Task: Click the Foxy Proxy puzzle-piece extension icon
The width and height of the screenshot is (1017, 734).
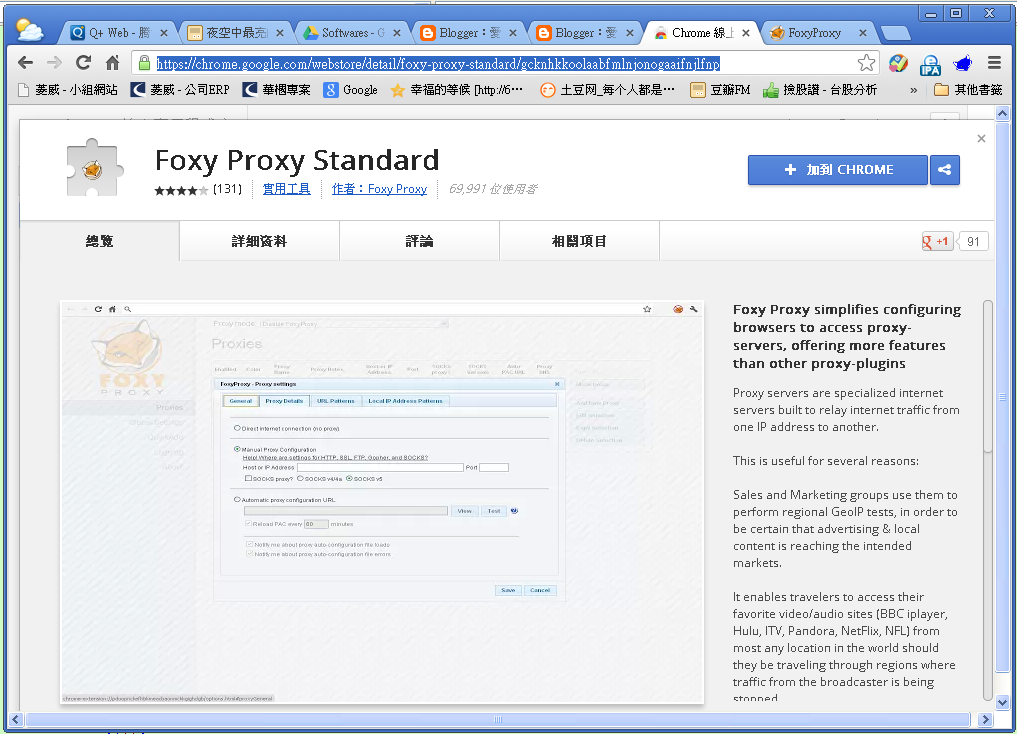Action: tap(93, 167)
